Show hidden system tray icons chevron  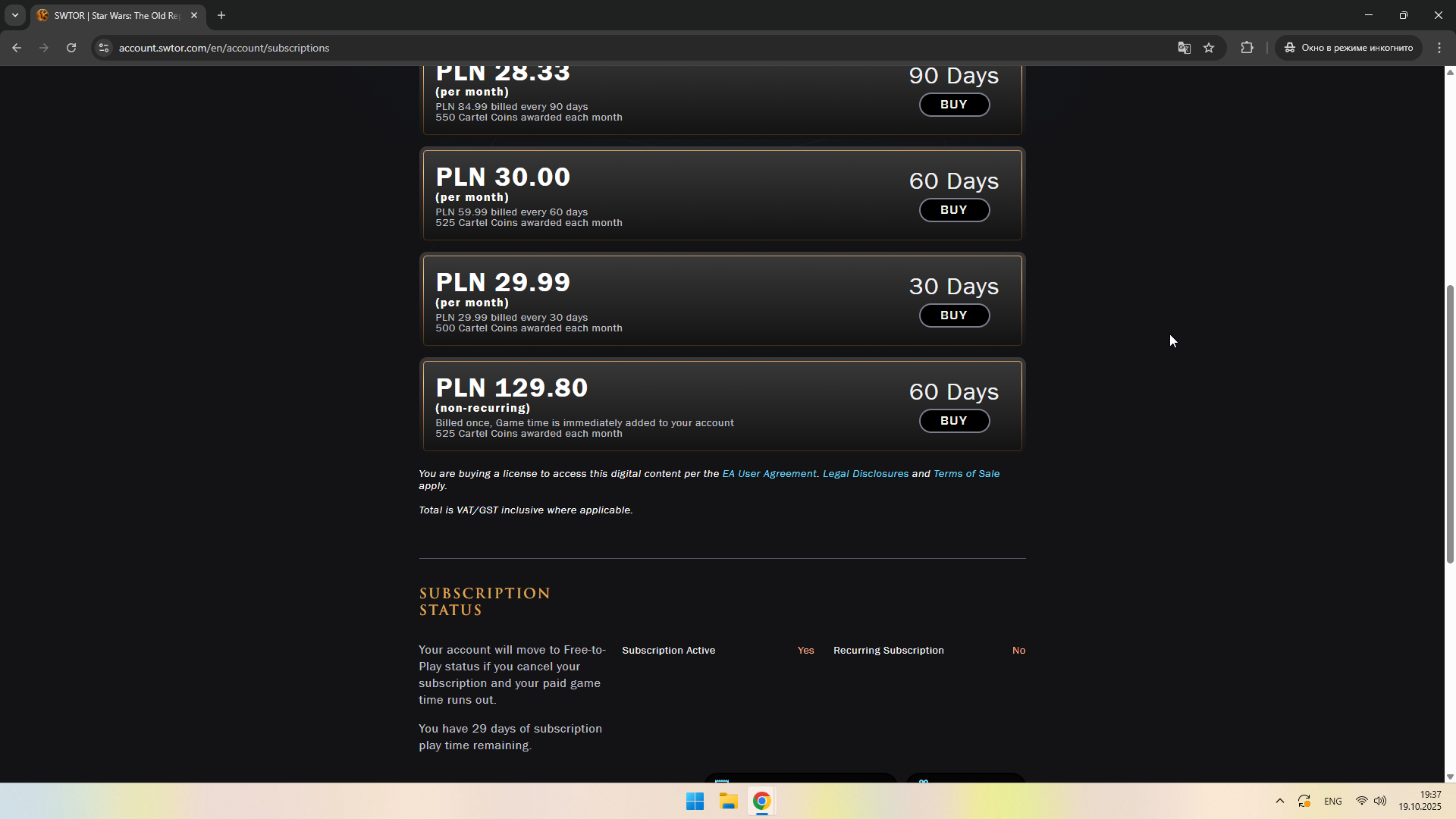coord(1280,802)
